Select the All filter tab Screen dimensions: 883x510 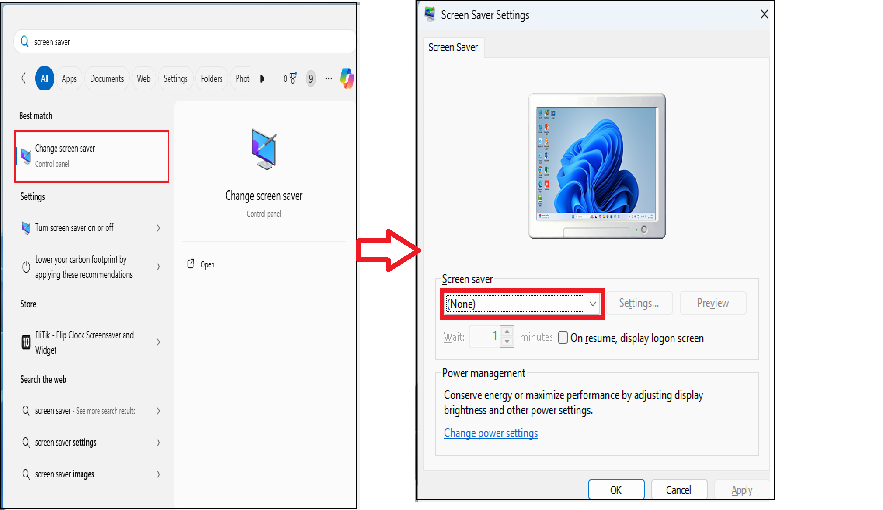44,78
